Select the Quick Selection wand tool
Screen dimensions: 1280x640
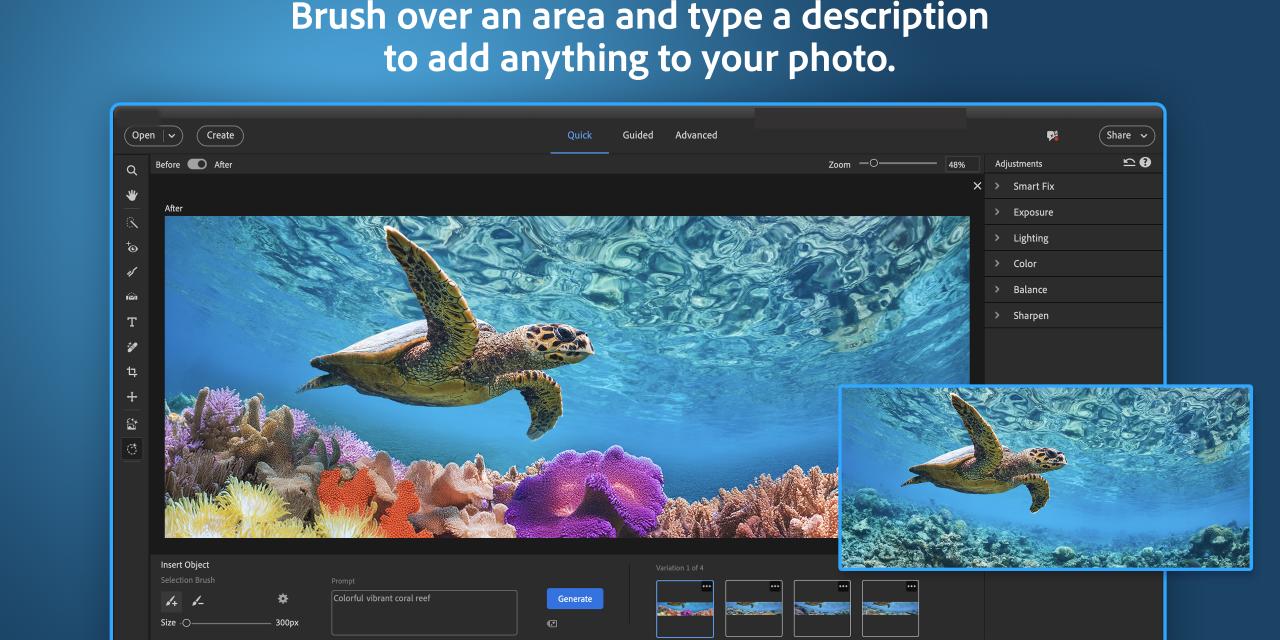pyautogui.click(x=131, y=222)
